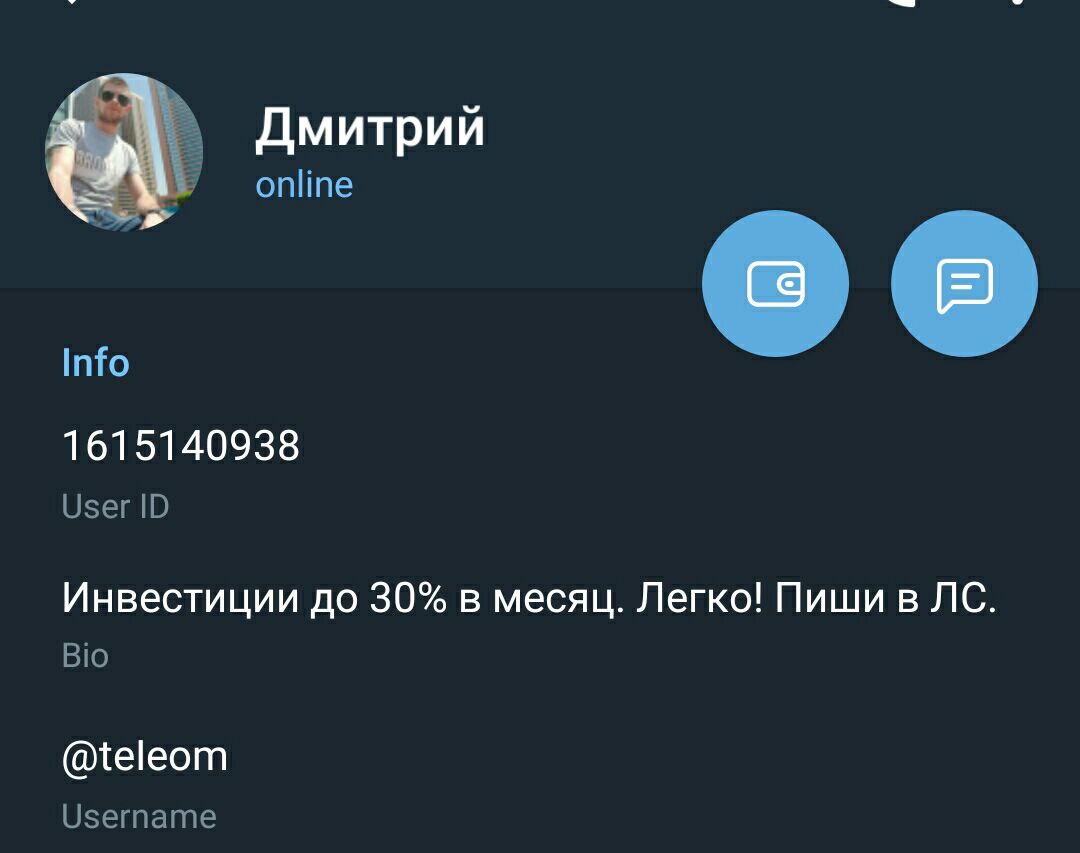Tap the Username label
This screenshot has height=853, width=1080.
[x=138, y=816]
